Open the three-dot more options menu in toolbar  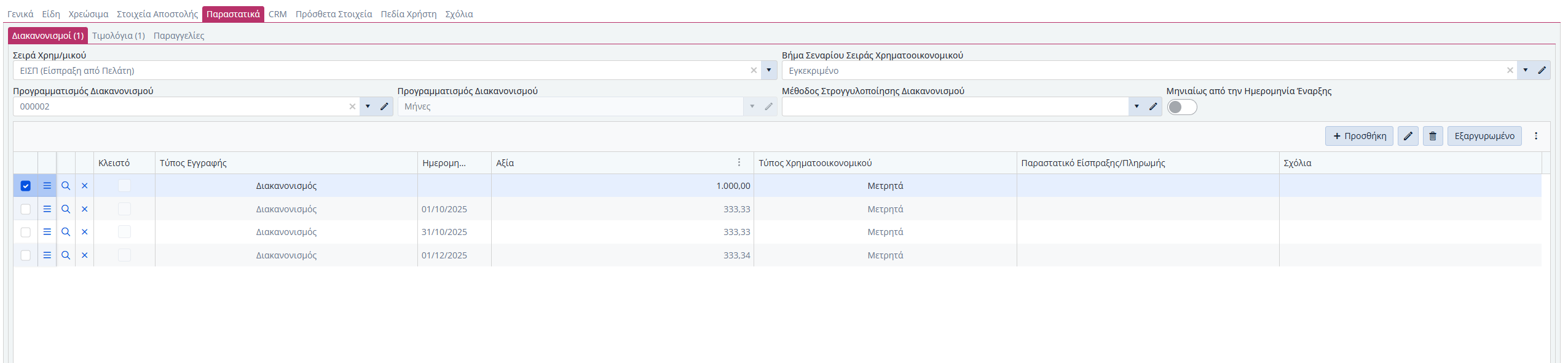click(1535, 136)
